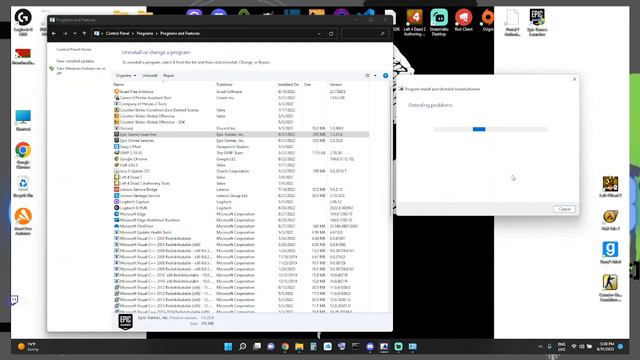Click Programs breadcrumb in address bar
Screen dimensions: 640x360
(x=145, y=33)
